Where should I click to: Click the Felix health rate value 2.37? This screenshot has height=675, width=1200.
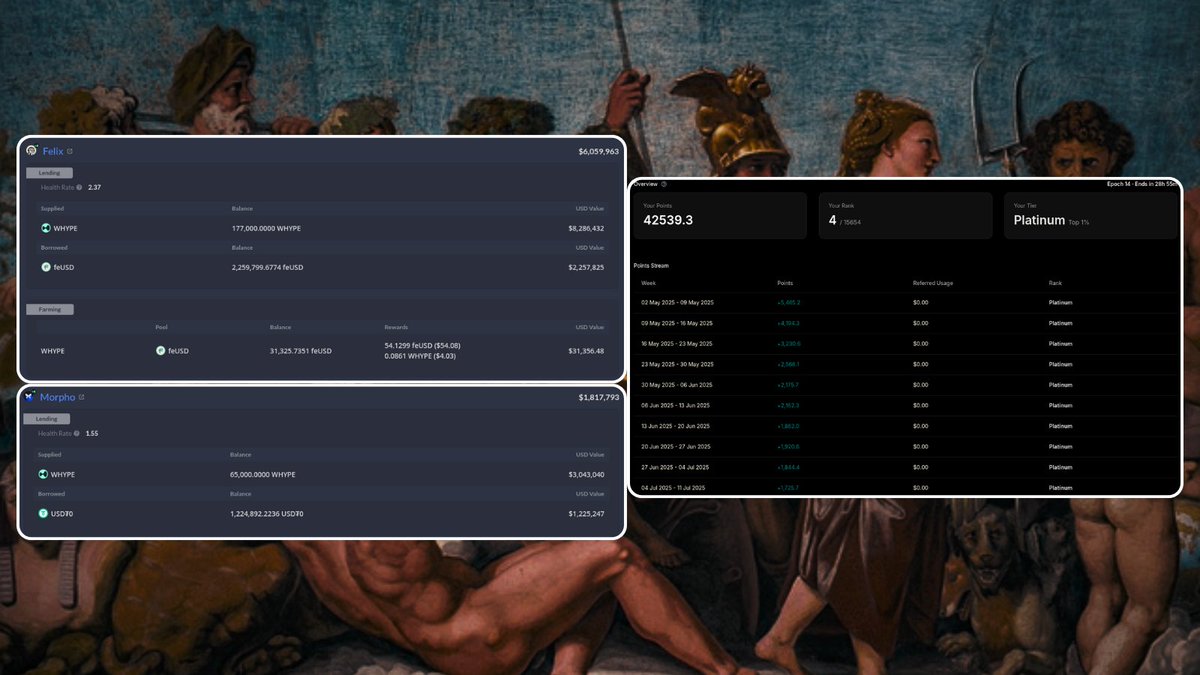(94, 187)
